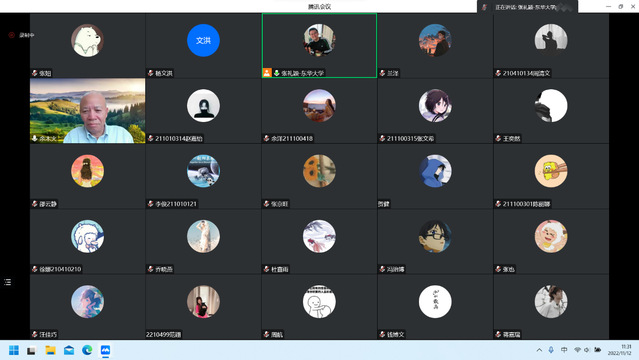This screenshot has height=360, width=639.
Task: Open the Mail app from the taskbar
Action: point(69,350)
